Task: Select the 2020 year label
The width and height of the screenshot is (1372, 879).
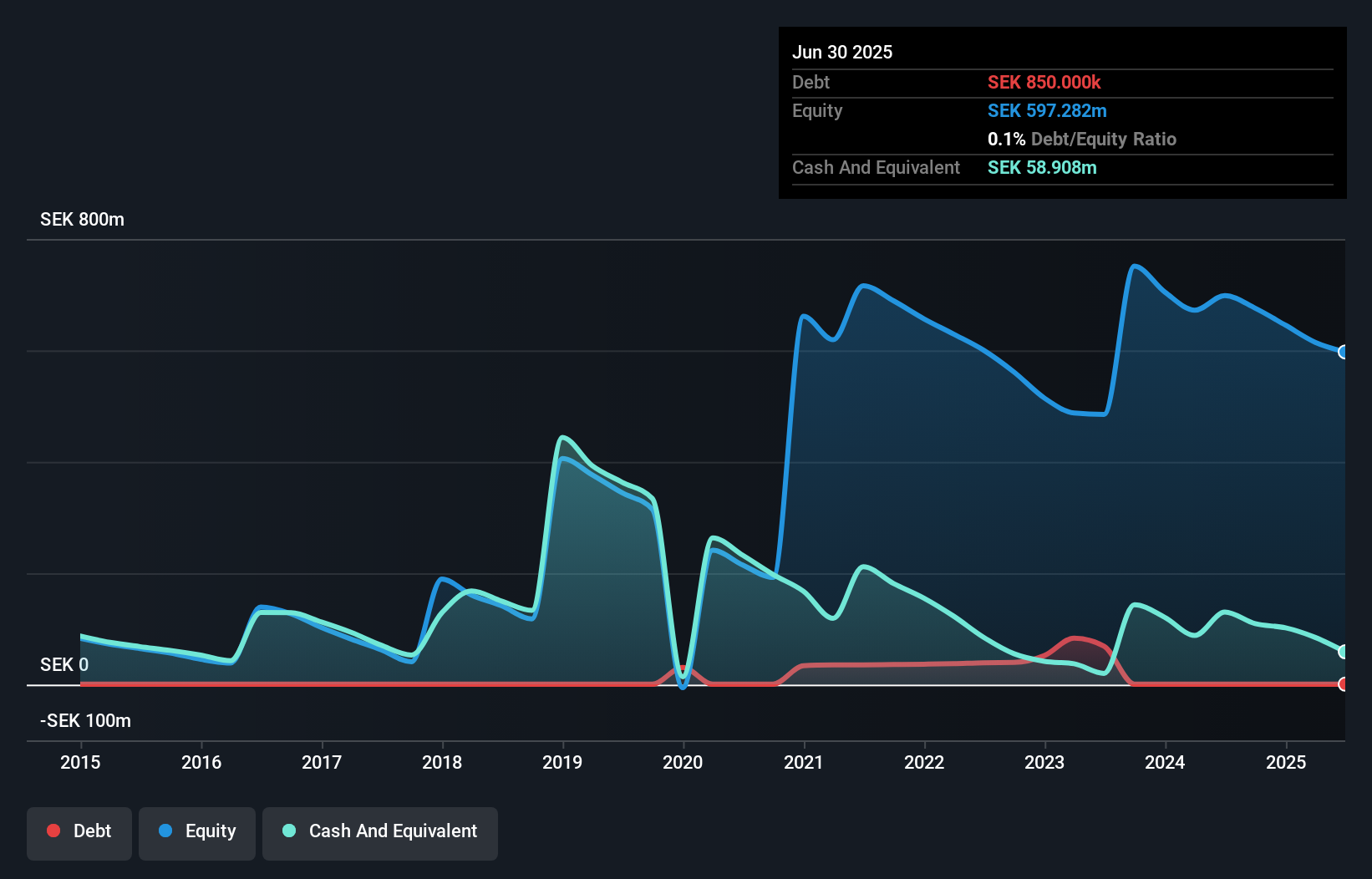Action: [x=683, y=762]
